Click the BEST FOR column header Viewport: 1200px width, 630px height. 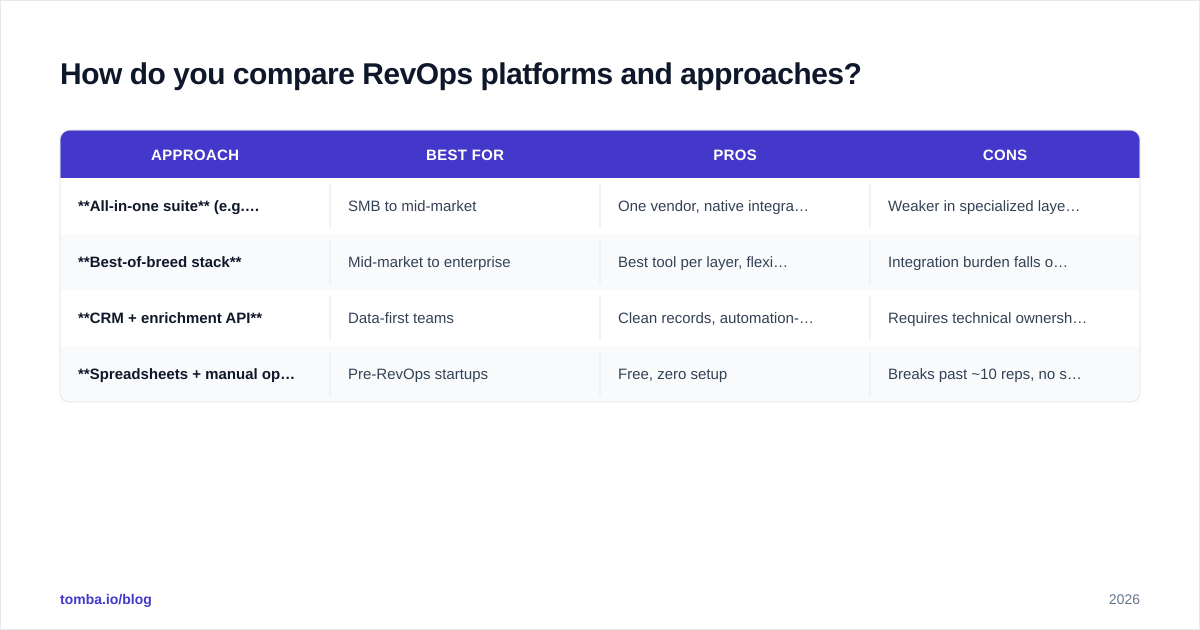(x=465, y=155)
